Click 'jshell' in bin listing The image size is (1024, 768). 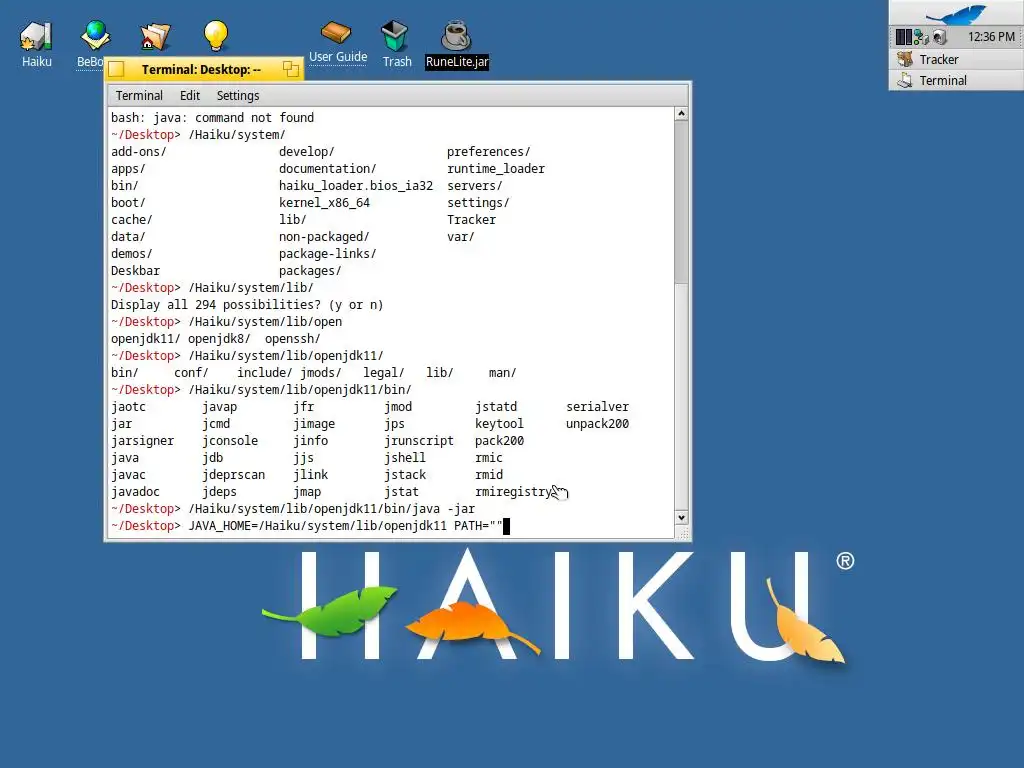click(405, 458)
